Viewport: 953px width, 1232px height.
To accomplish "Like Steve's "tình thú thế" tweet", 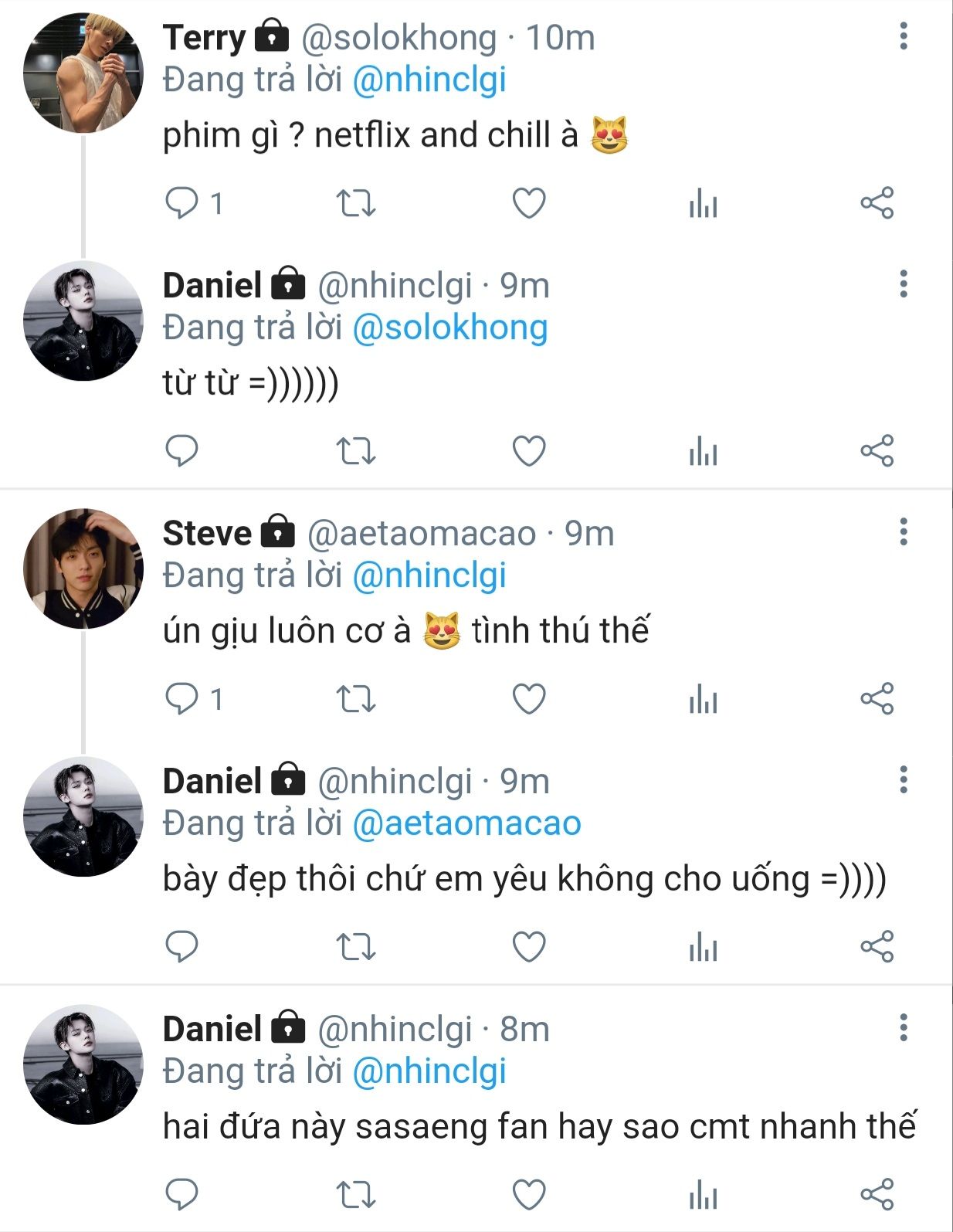I will 529,699.
